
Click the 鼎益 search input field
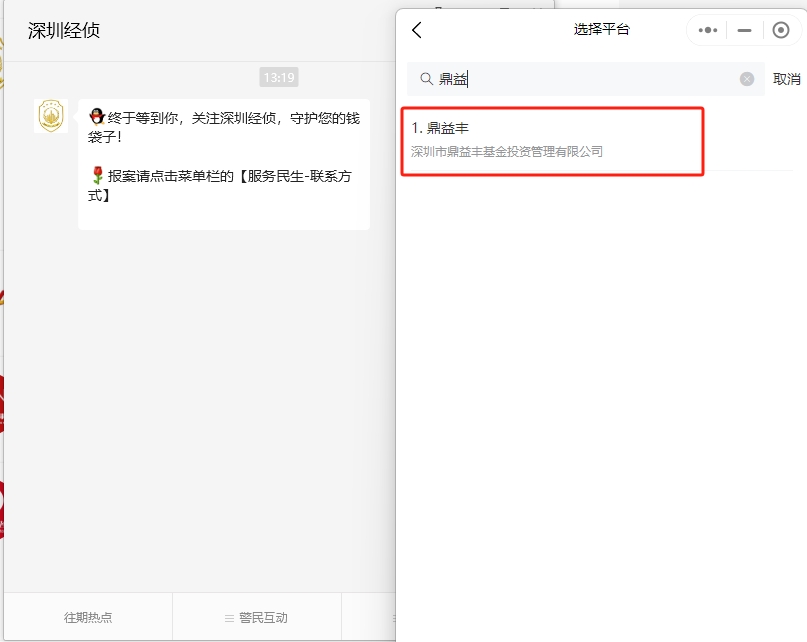586,79
